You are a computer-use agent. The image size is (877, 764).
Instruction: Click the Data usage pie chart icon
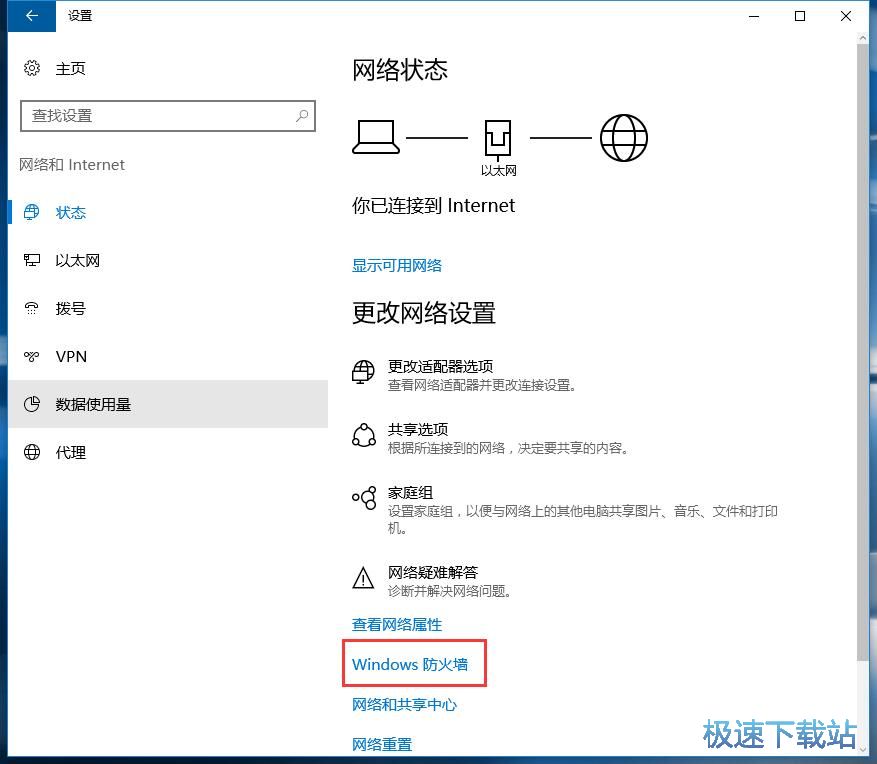pyautogui.click(x=32, y=404)
